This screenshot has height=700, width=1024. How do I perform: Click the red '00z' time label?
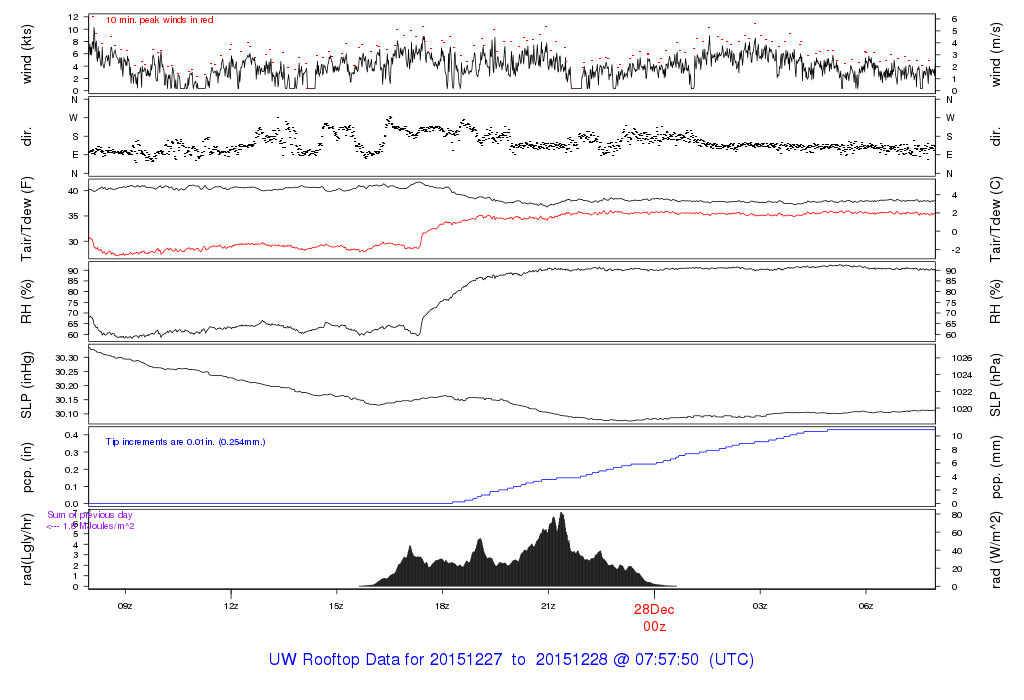click(654, 627)
